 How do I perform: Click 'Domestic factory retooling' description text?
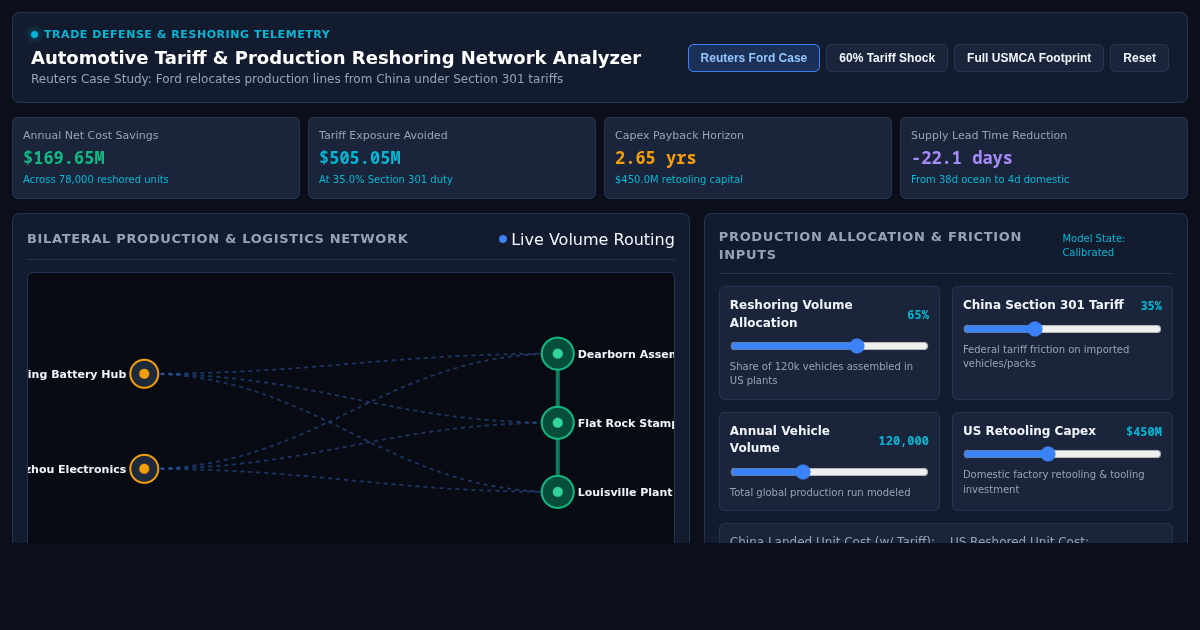click(1054, 481)
